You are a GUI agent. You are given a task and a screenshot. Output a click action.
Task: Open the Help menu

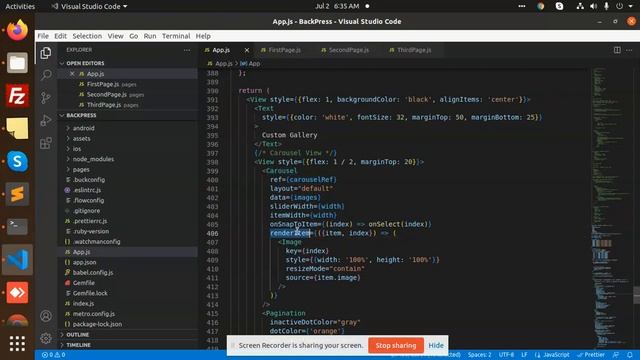[203, 36]
